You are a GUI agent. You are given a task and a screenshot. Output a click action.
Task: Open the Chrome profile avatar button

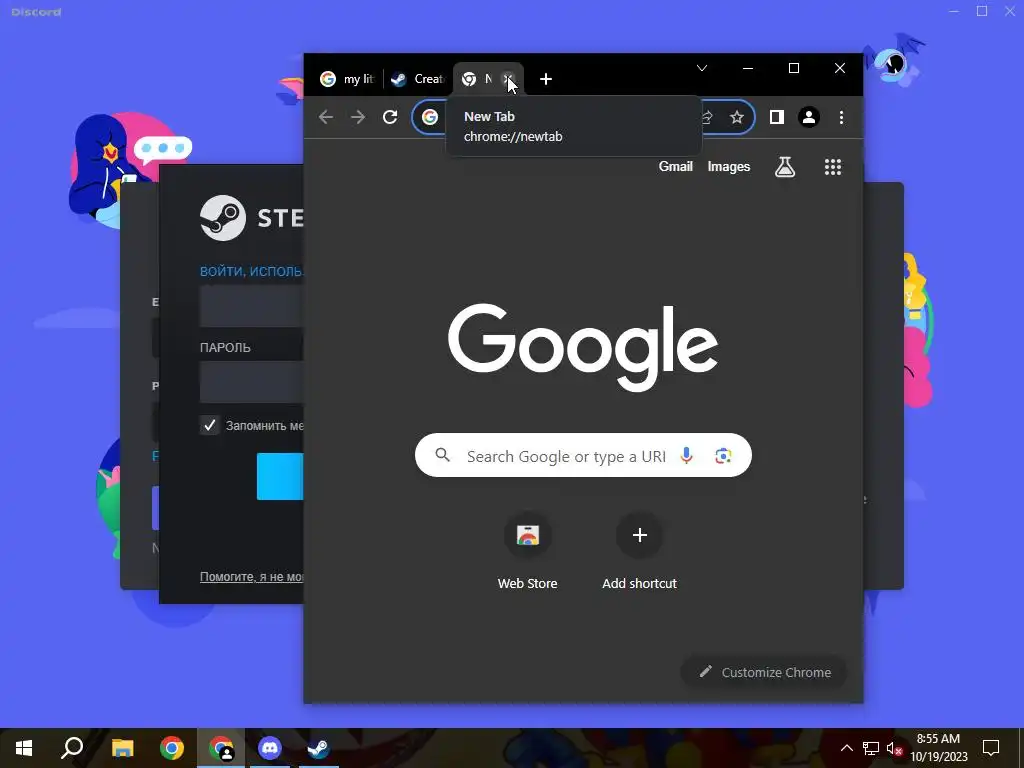click(x=808, y=118)
